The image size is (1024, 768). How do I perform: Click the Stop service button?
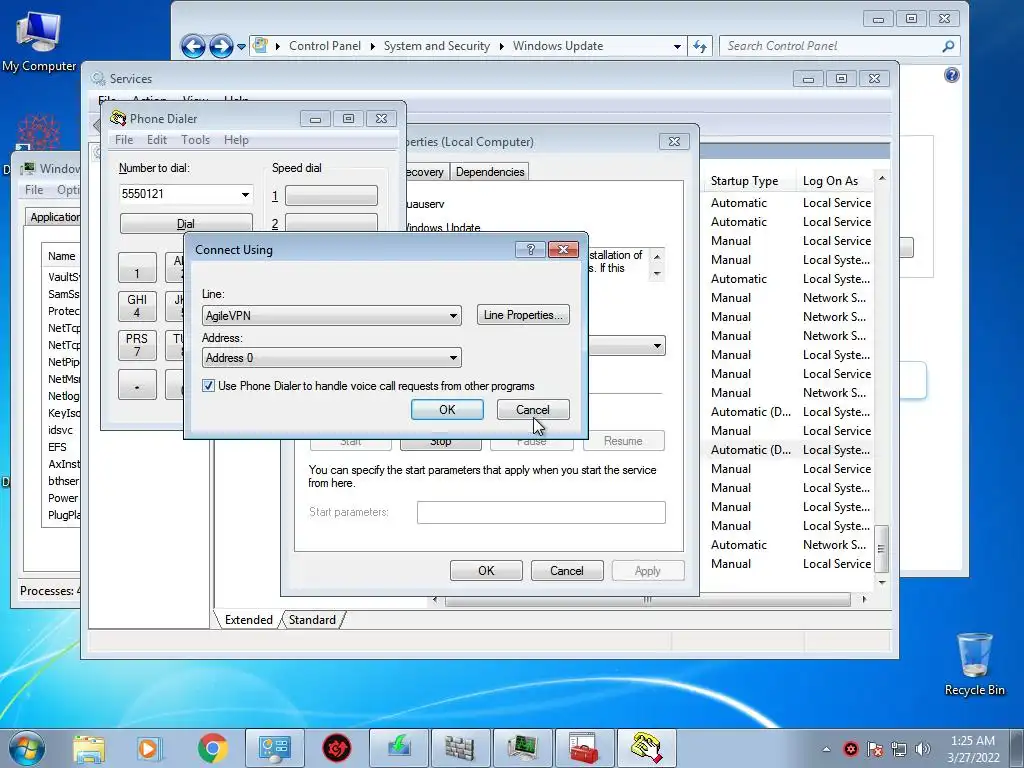441,442
